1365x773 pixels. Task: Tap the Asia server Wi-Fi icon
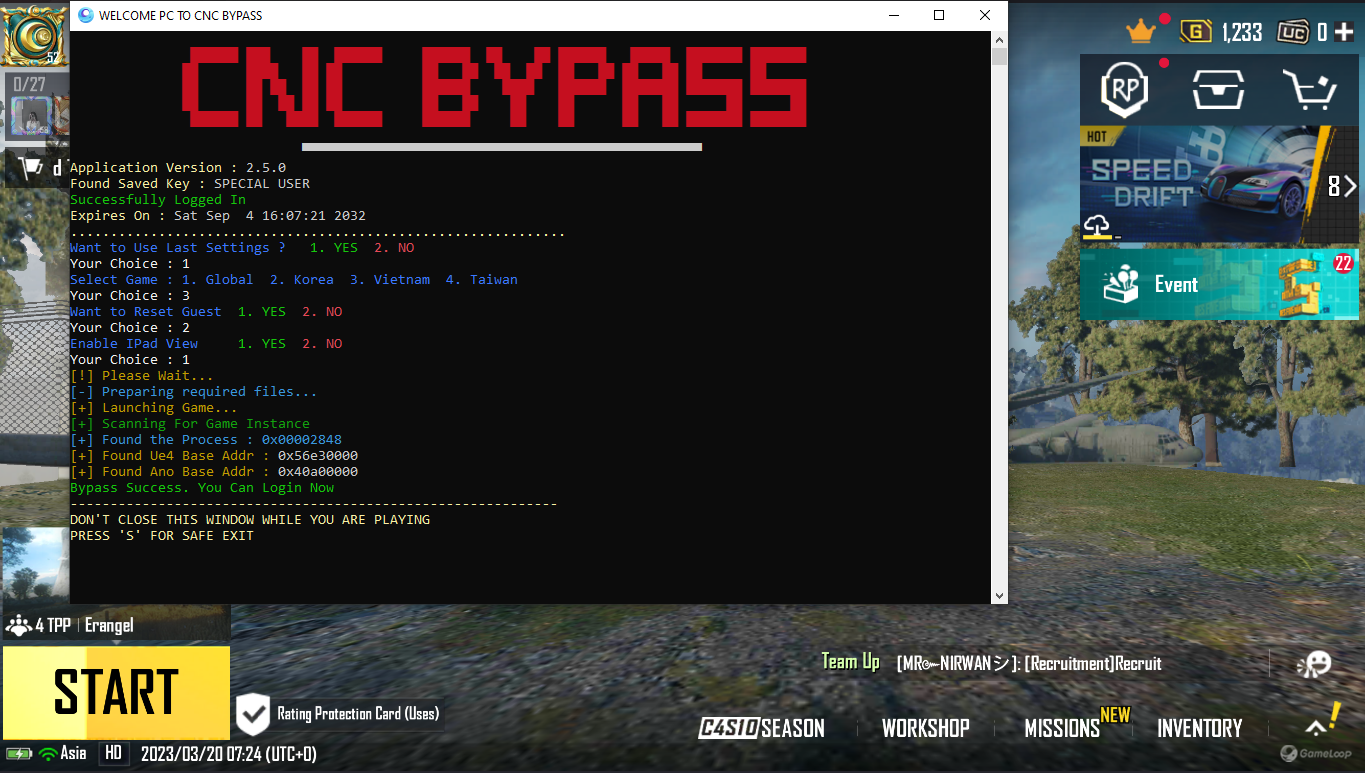[x=47, y=753]
